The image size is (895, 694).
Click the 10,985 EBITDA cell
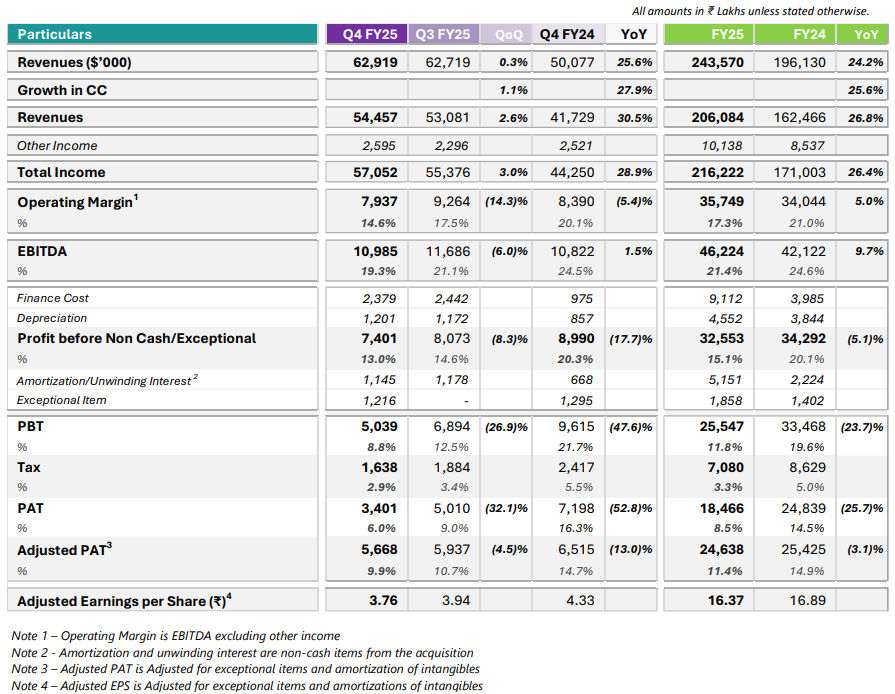tap(375, 251)
